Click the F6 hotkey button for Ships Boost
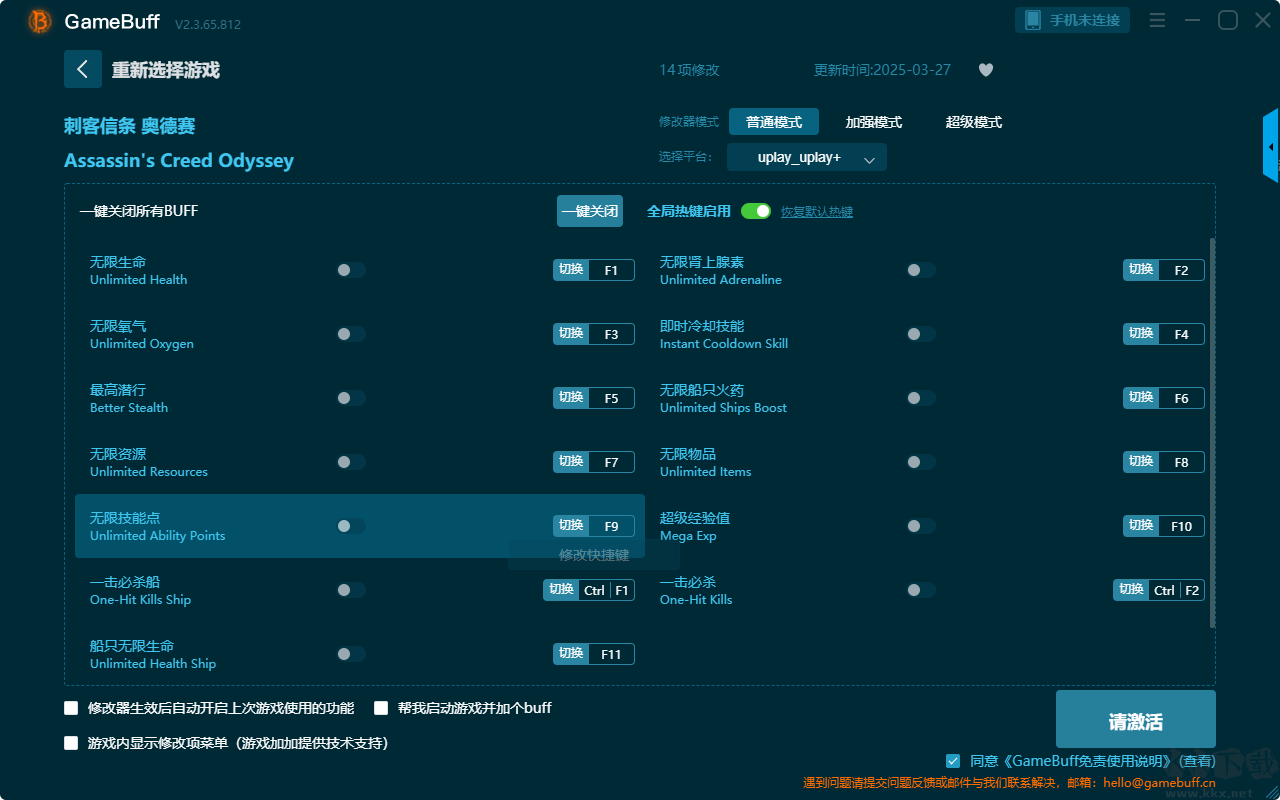Viewport: 1280px width, 800px height. (1164, 398)
